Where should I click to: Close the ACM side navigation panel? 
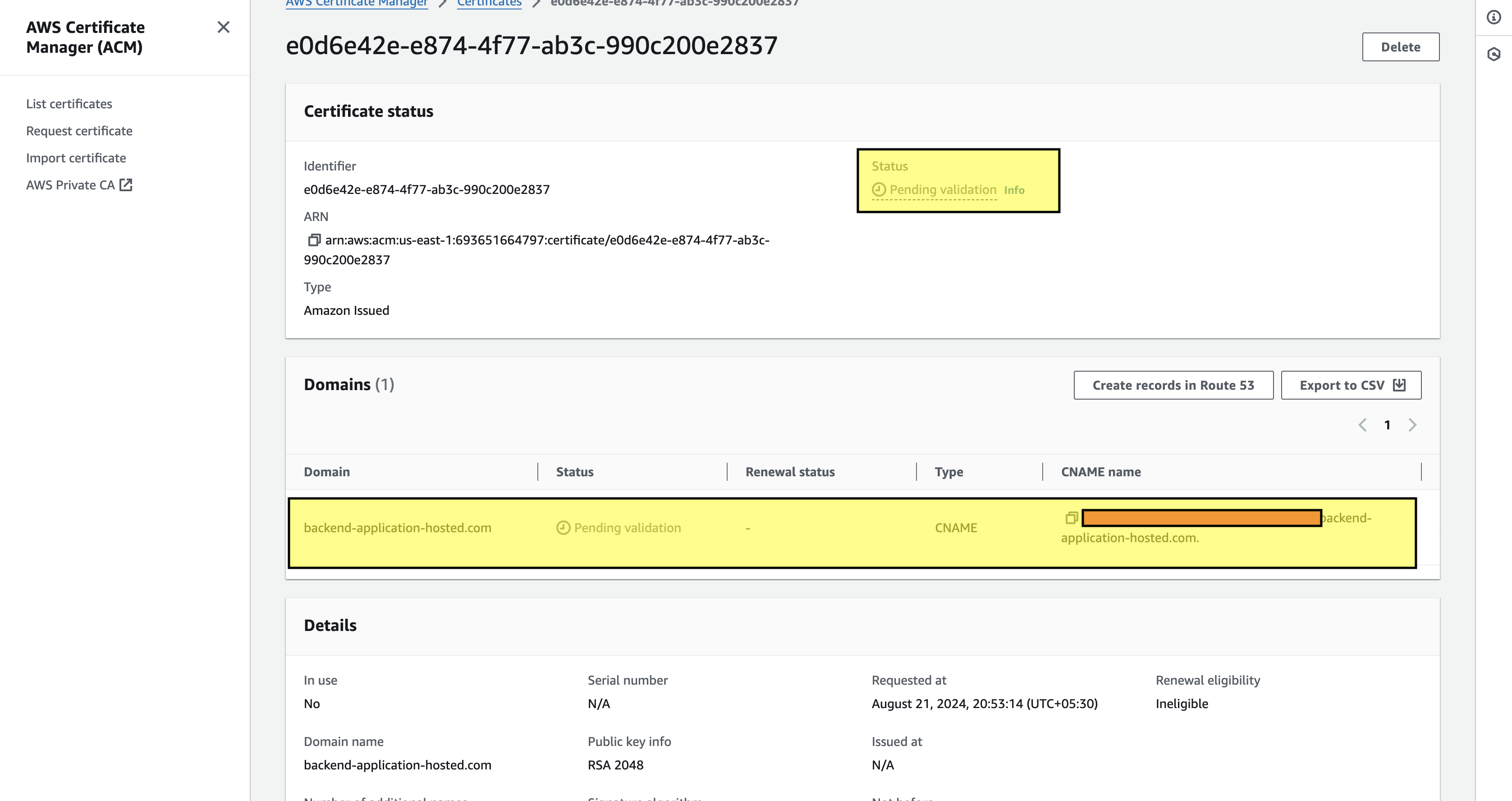click(223, 27)
